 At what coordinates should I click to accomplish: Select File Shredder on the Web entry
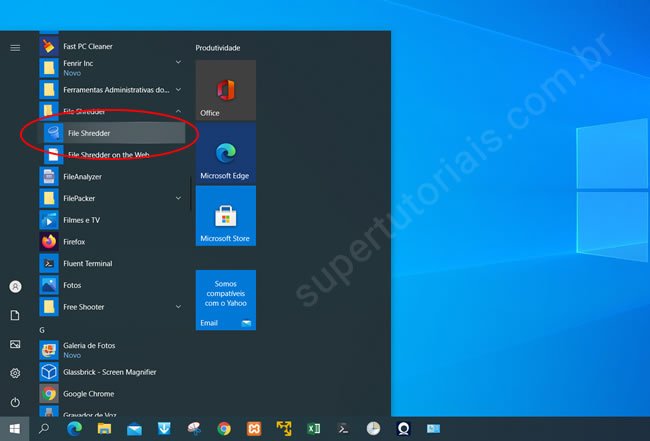click(x=108, y=155)
